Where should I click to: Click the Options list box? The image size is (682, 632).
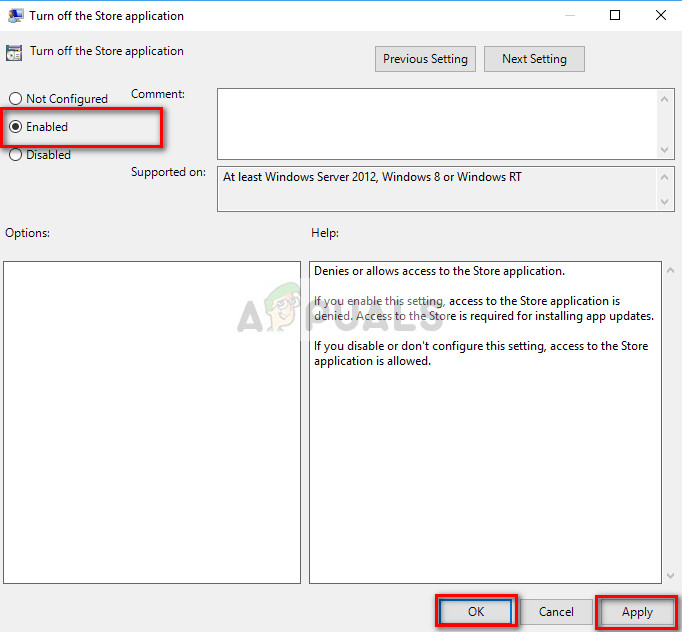coord(152,422)
